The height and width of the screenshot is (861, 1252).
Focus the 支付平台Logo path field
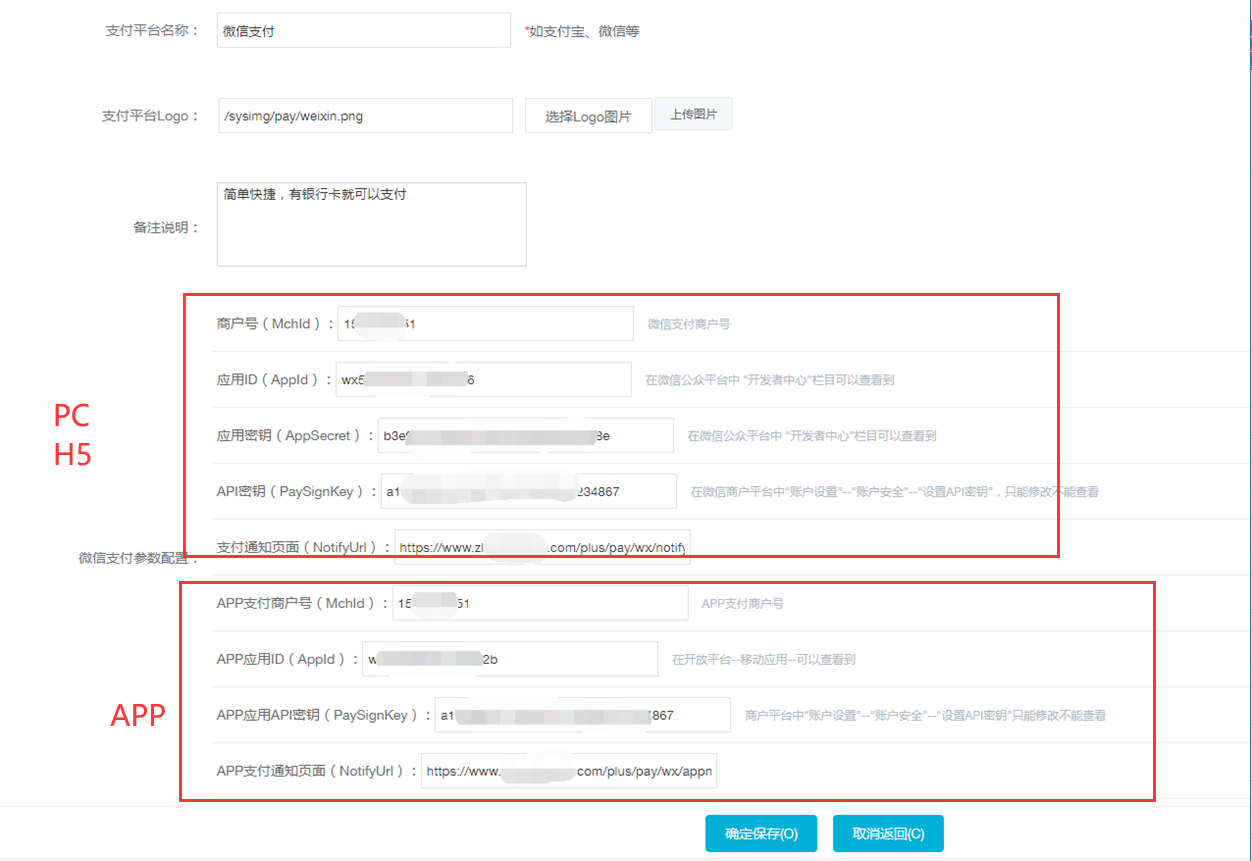[365, 116]
